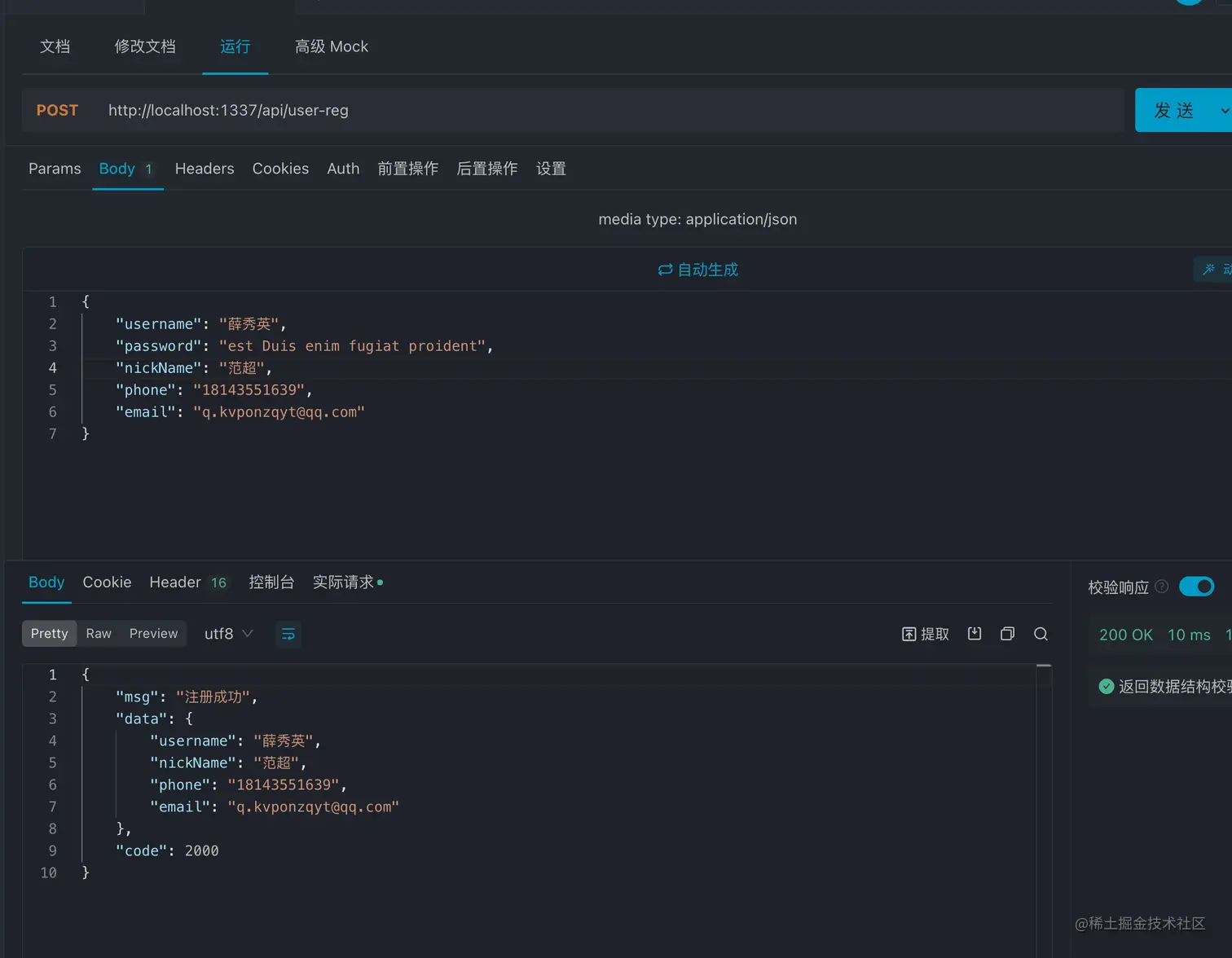
Task: Click the "code": 2000 response line
Action: coord(167,850)
